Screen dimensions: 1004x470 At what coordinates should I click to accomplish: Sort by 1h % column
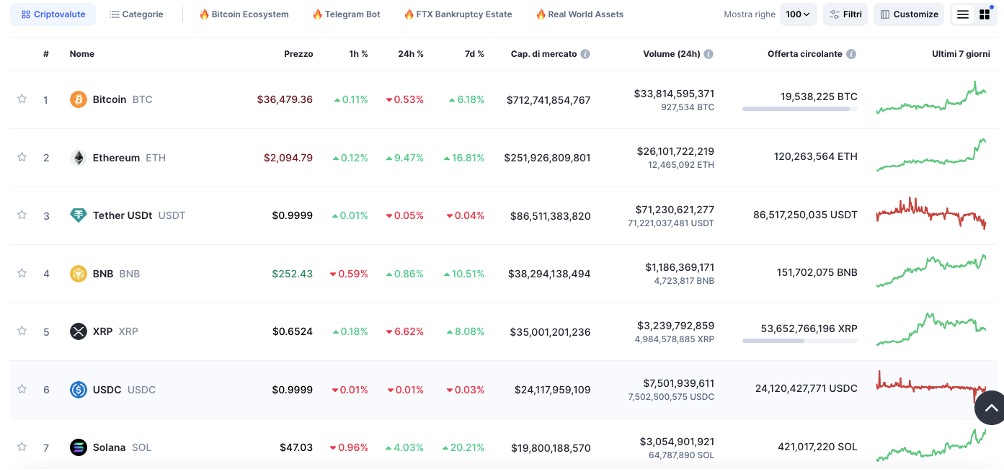click(359, 54)
